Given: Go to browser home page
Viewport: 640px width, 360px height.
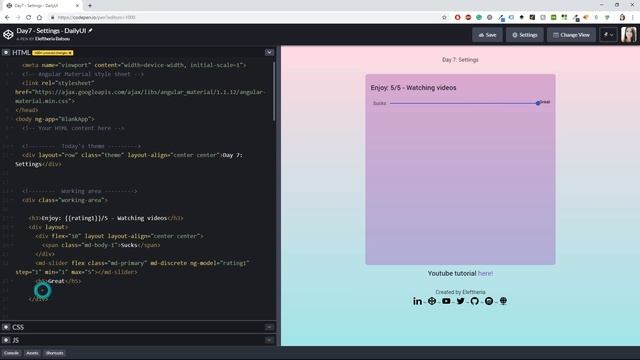Looking at the screenshot, I should [x=39, y=17].
